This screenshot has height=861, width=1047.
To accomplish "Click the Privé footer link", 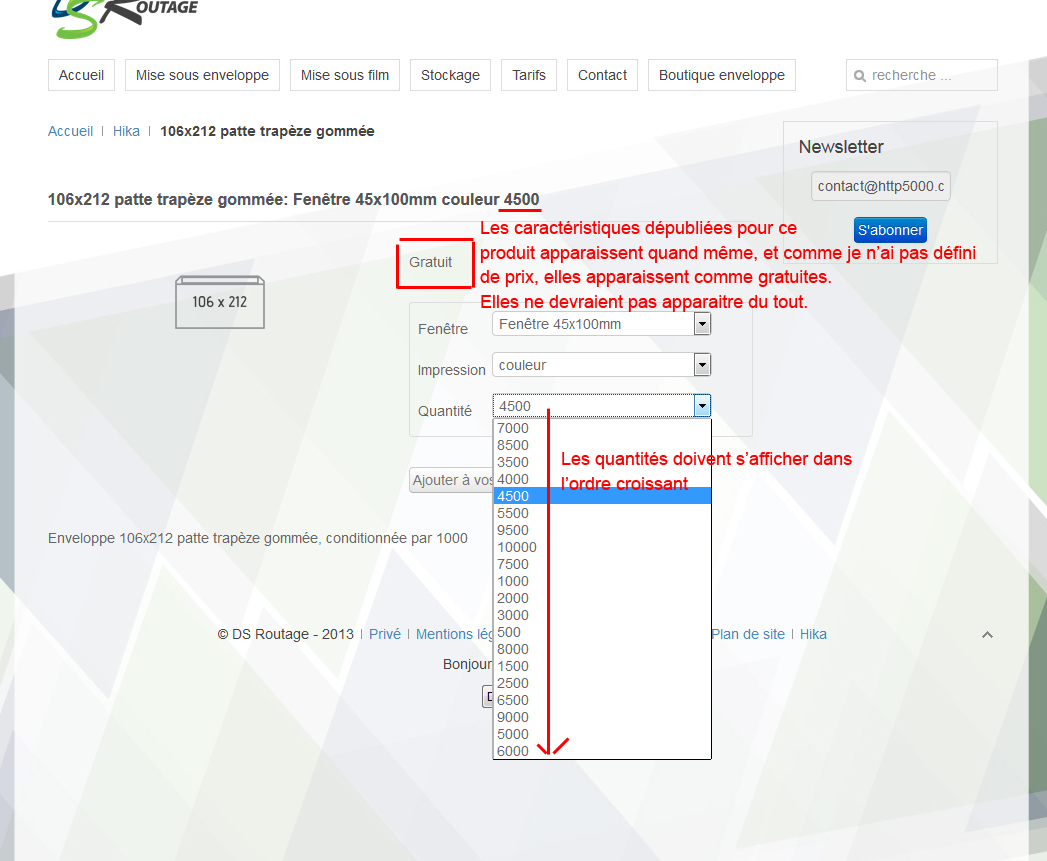I will click(385, 635).
